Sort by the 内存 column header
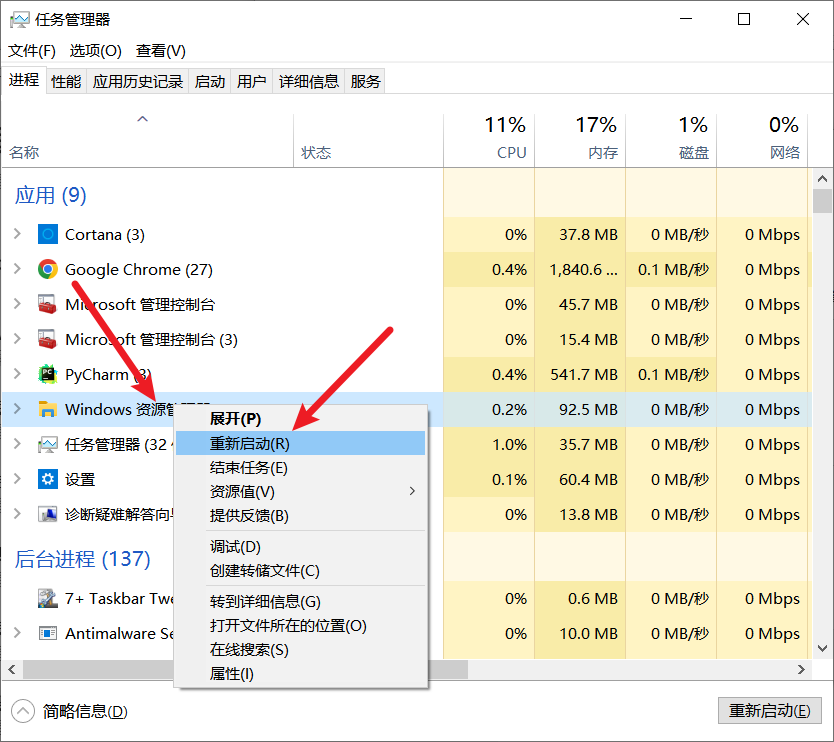 point(580,140)
